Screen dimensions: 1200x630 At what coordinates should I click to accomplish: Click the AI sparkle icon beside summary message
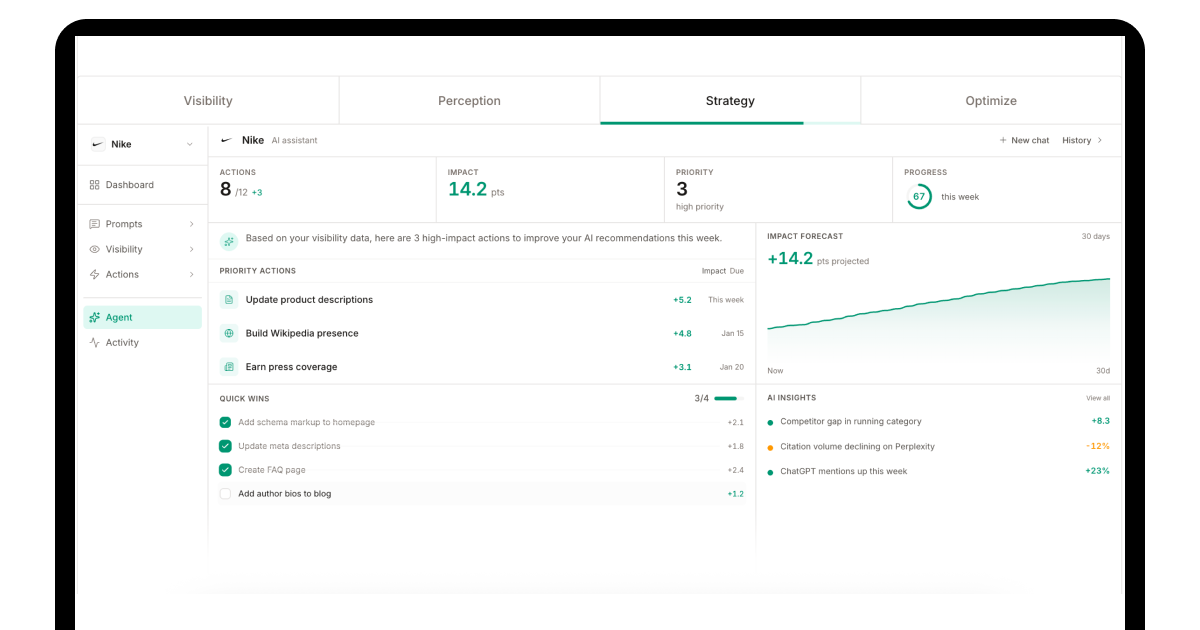click(x=229, y=241)
